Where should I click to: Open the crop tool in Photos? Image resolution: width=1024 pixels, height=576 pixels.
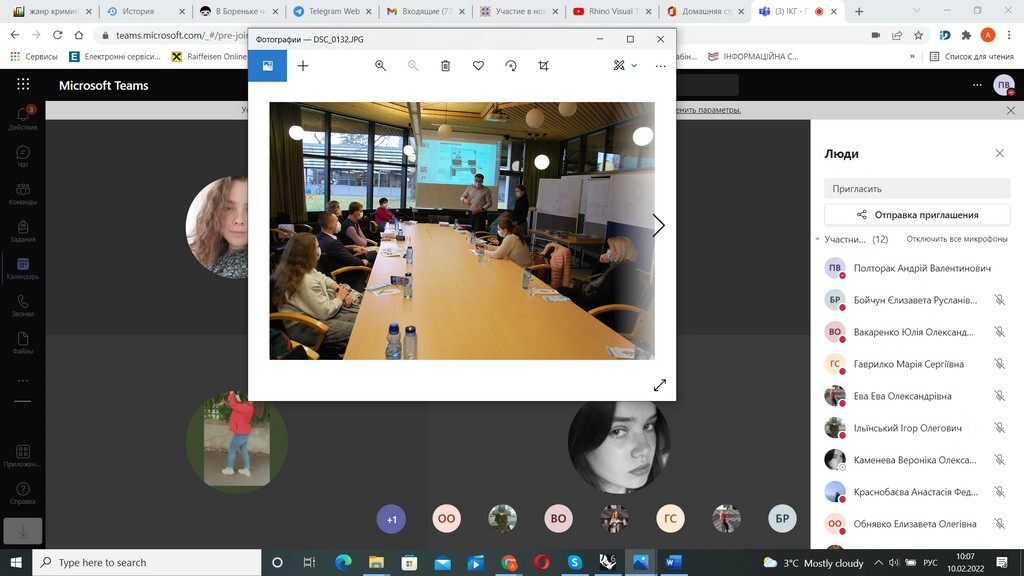point(543,65)
